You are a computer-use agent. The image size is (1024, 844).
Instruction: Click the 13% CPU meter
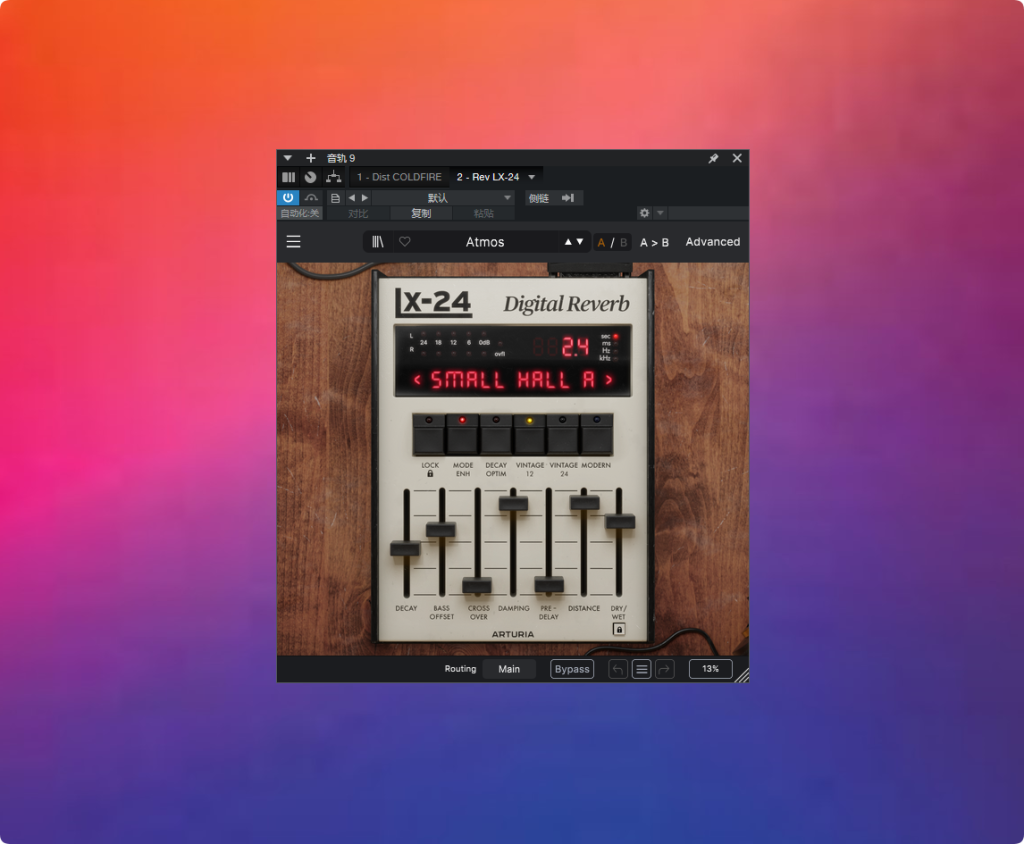pos(711,669)
